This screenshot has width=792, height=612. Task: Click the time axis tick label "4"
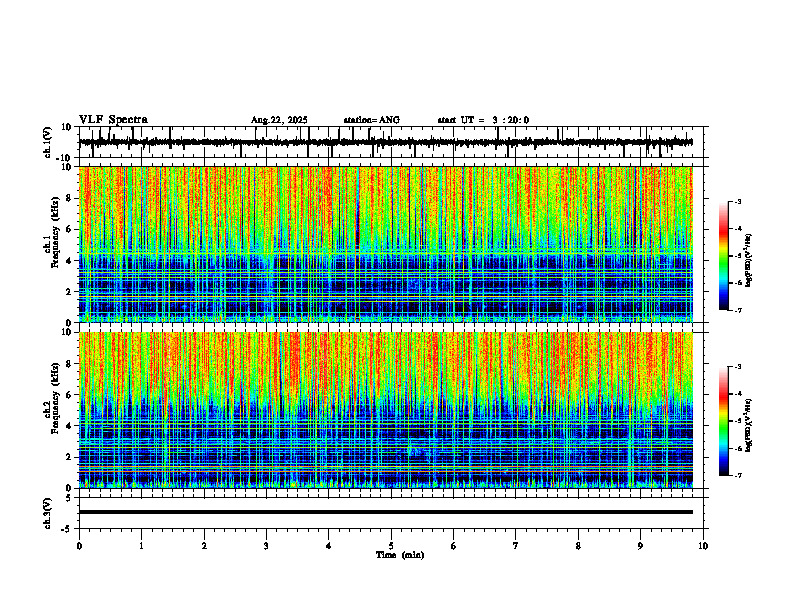point(329,546)
